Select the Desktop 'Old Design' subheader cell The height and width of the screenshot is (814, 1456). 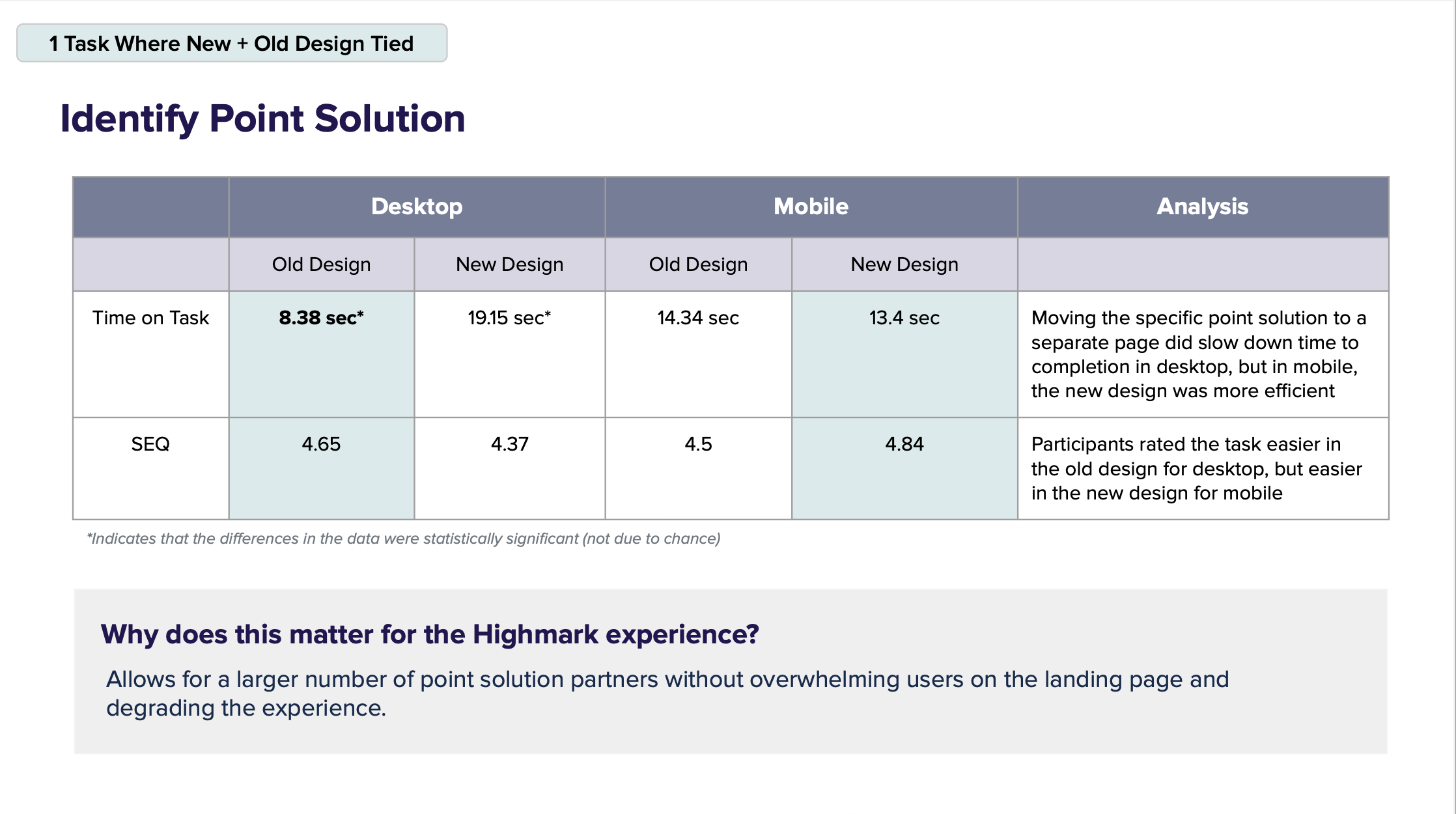pyautogui.click(x=321, y=264)
